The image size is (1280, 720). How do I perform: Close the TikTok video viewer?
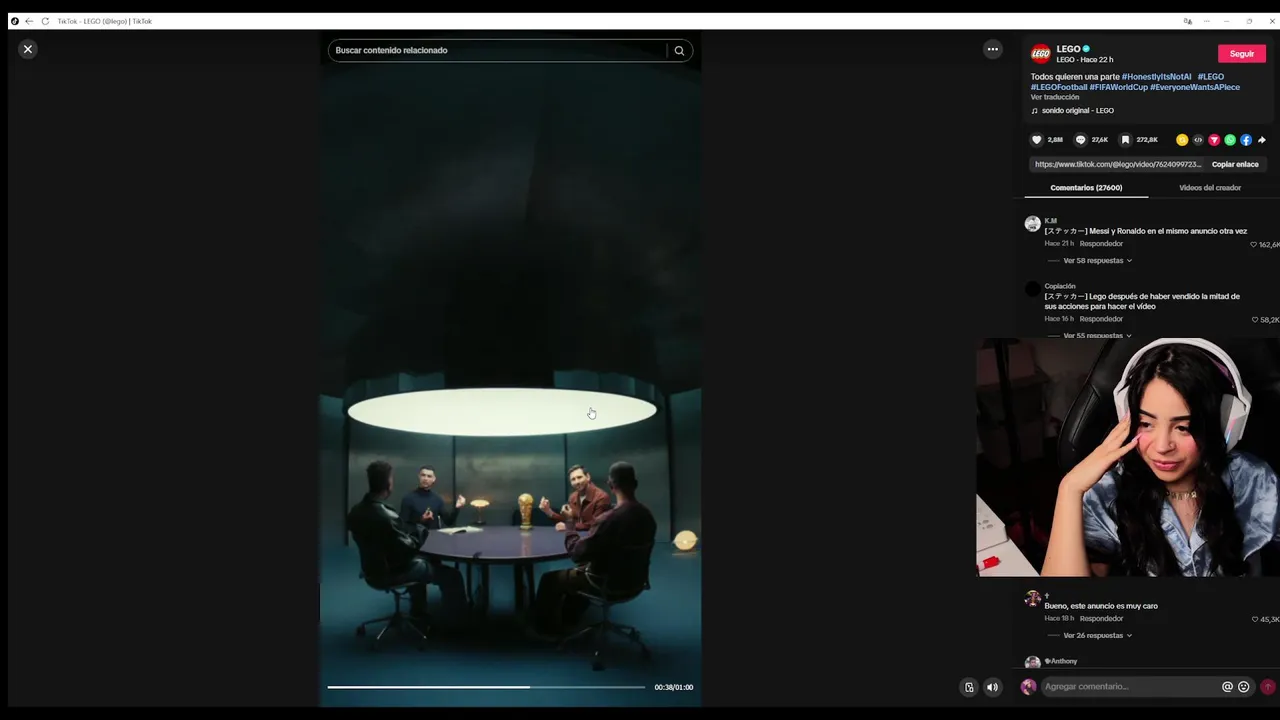pos(28,49)
